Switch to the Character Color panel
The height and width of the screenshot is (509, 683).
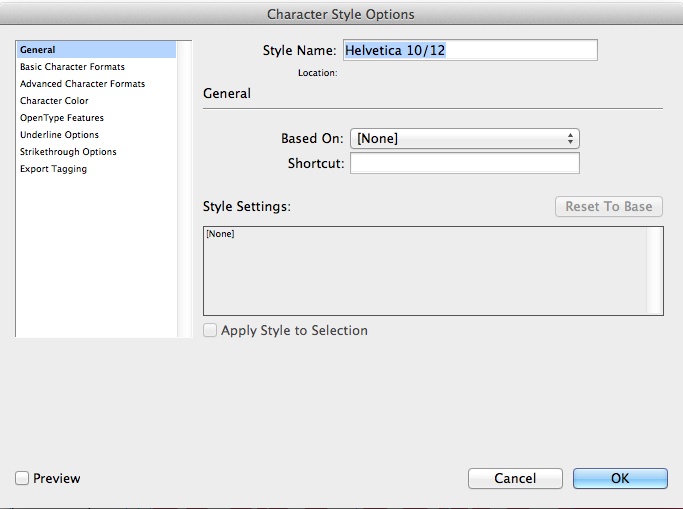tap(54, 101)
